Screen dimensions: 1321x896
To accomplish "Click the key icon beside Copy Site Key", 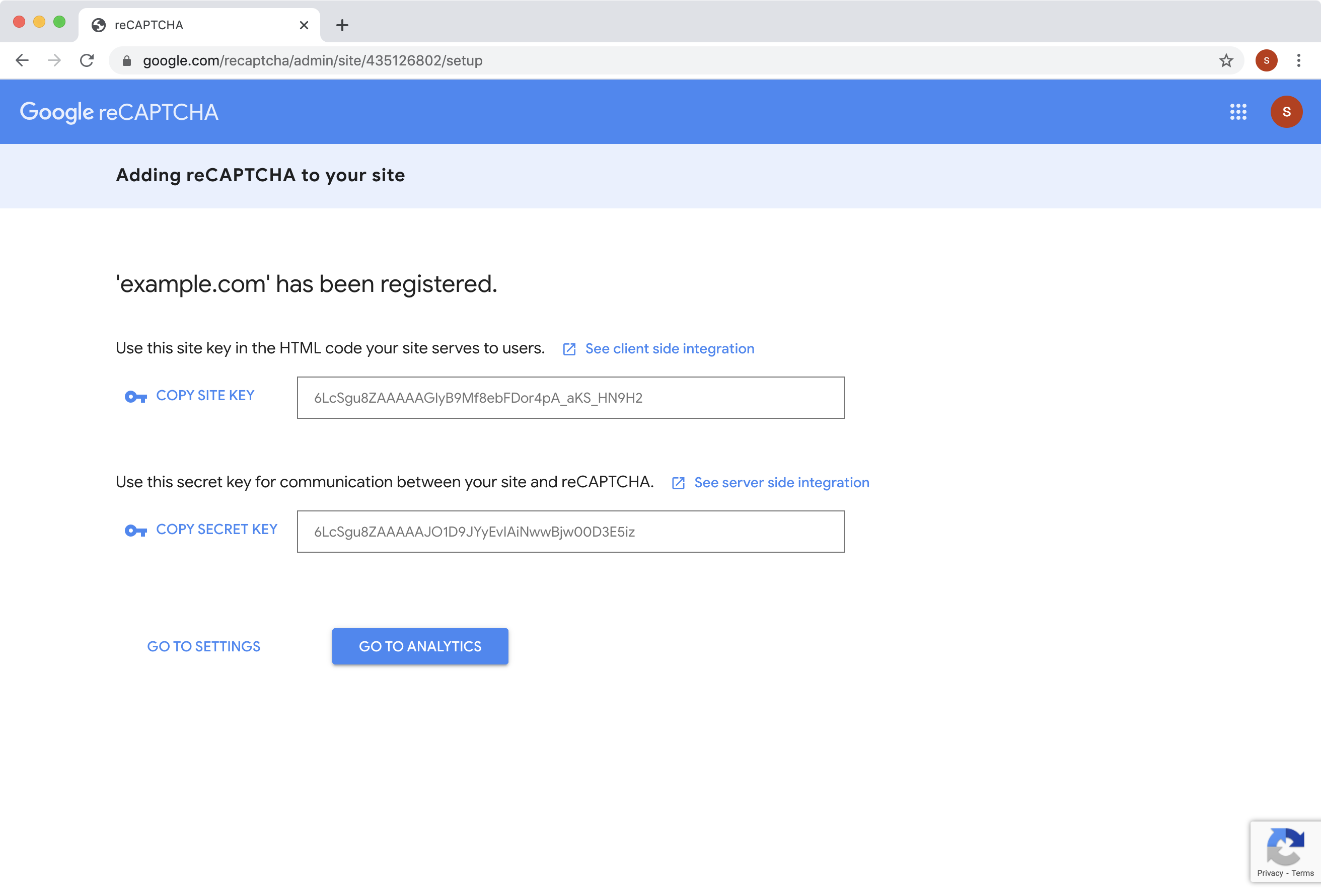I will [x=136, y=396].
